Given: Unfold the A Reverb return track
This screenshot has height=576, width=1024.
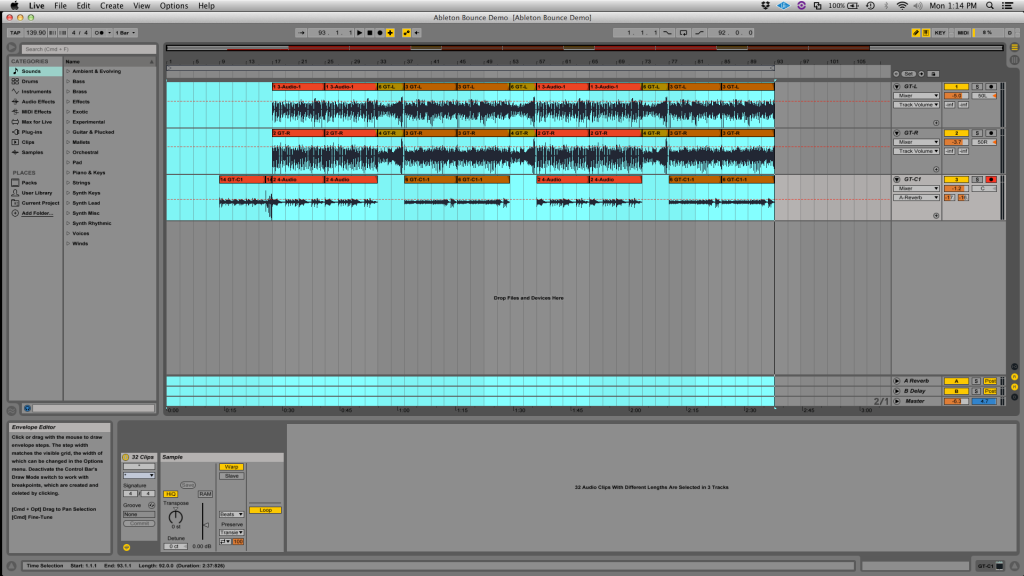Looking at the screenshot, I should [x=897, y=381].
